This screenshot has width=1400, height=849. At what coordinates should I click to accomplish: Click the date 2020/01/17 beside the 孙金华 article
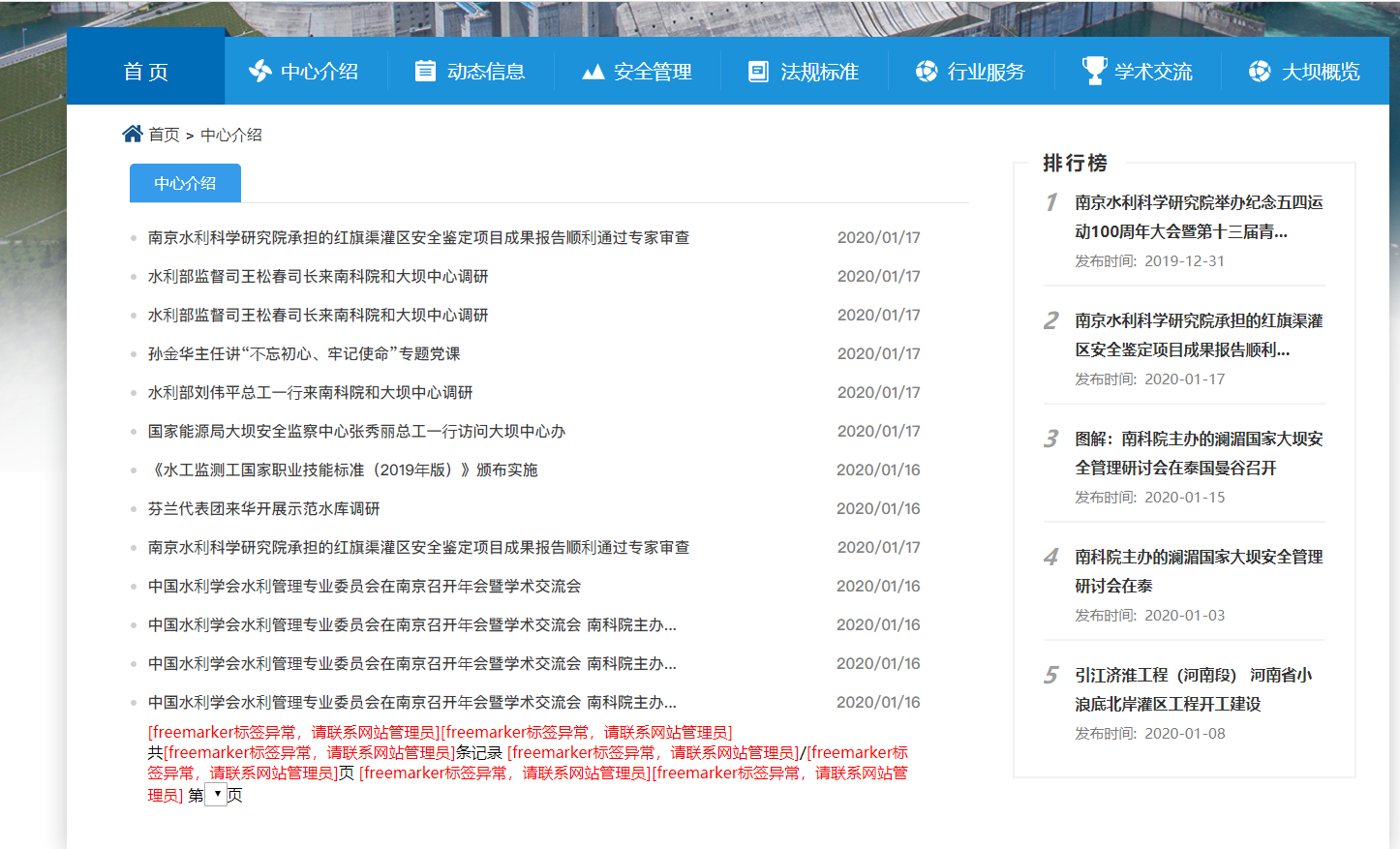(879, 353)
